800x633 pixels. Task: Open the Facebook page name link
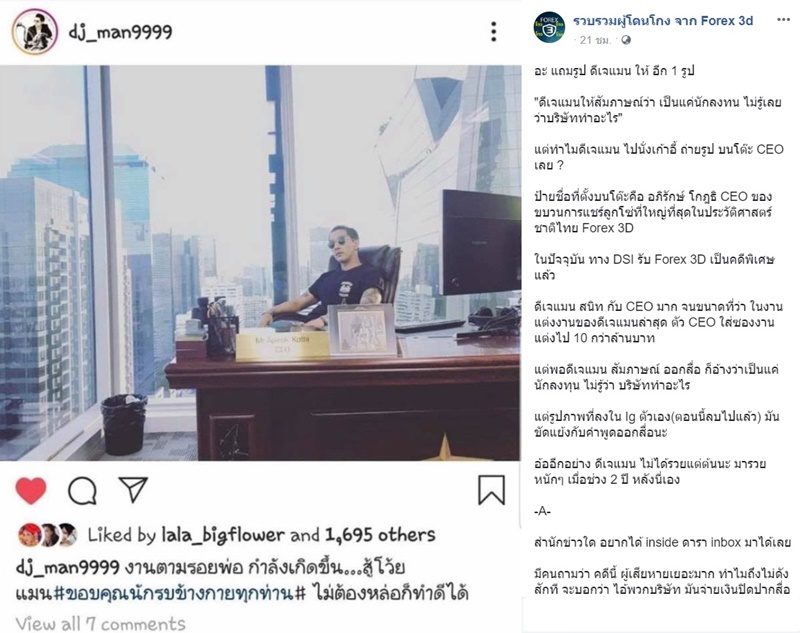[663, 21]
